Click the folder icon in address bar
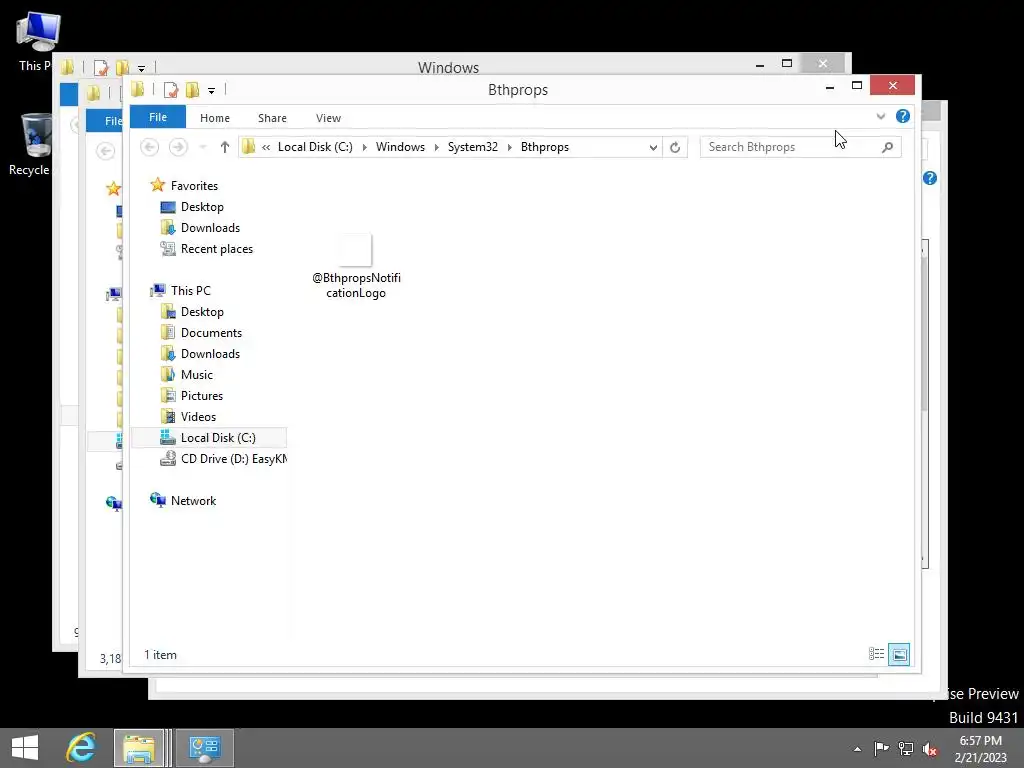This screenshot has width=1024, height=768. point(248,147)
